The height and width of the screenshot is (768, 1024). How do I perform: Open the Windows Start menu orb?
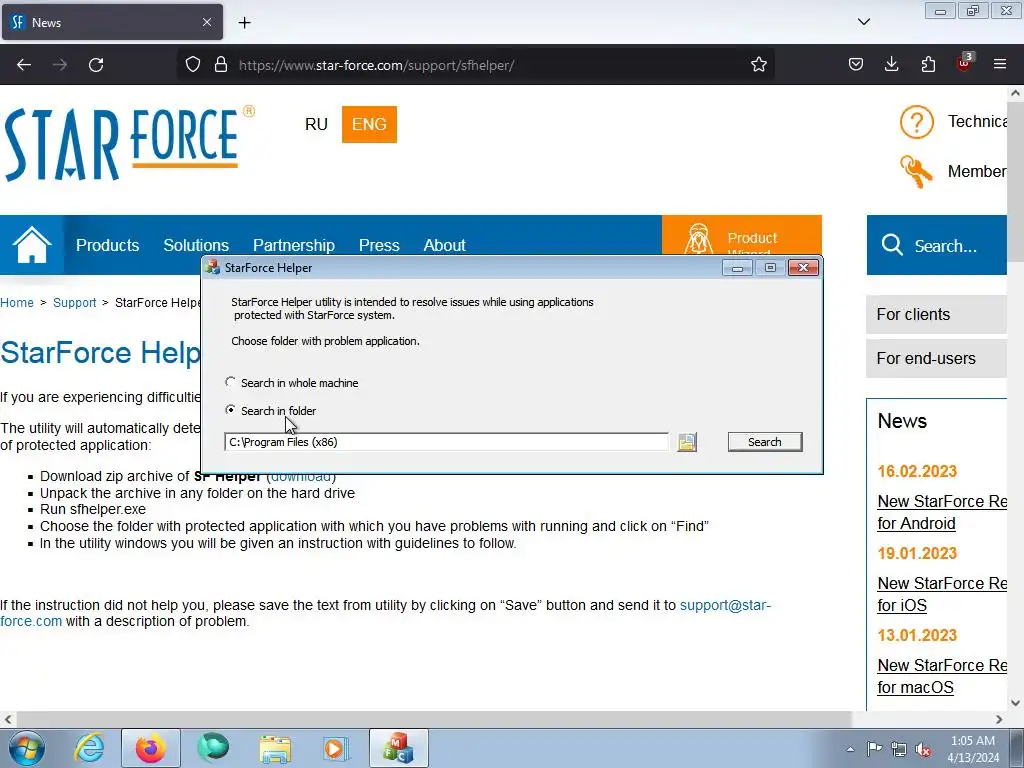click(26, 748)
